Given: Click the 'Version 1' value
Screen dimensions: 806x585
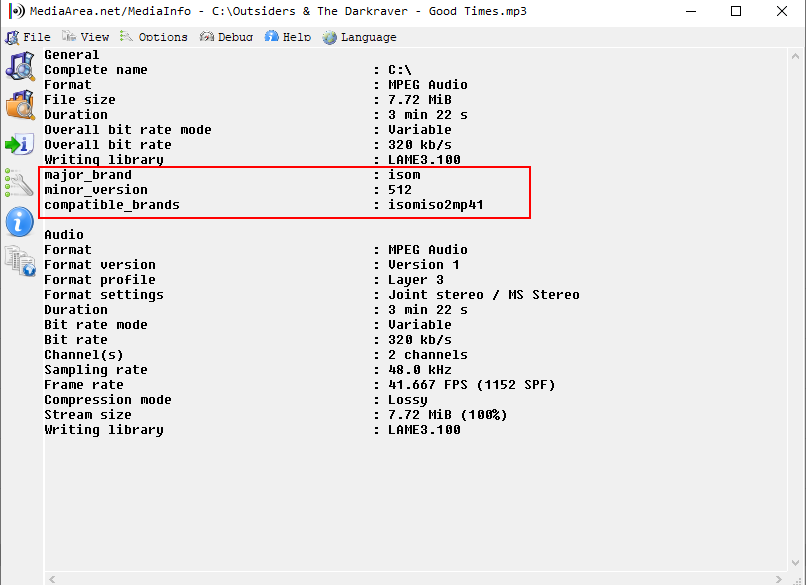Looking at the screenshot, I should [x=424, y=265].
